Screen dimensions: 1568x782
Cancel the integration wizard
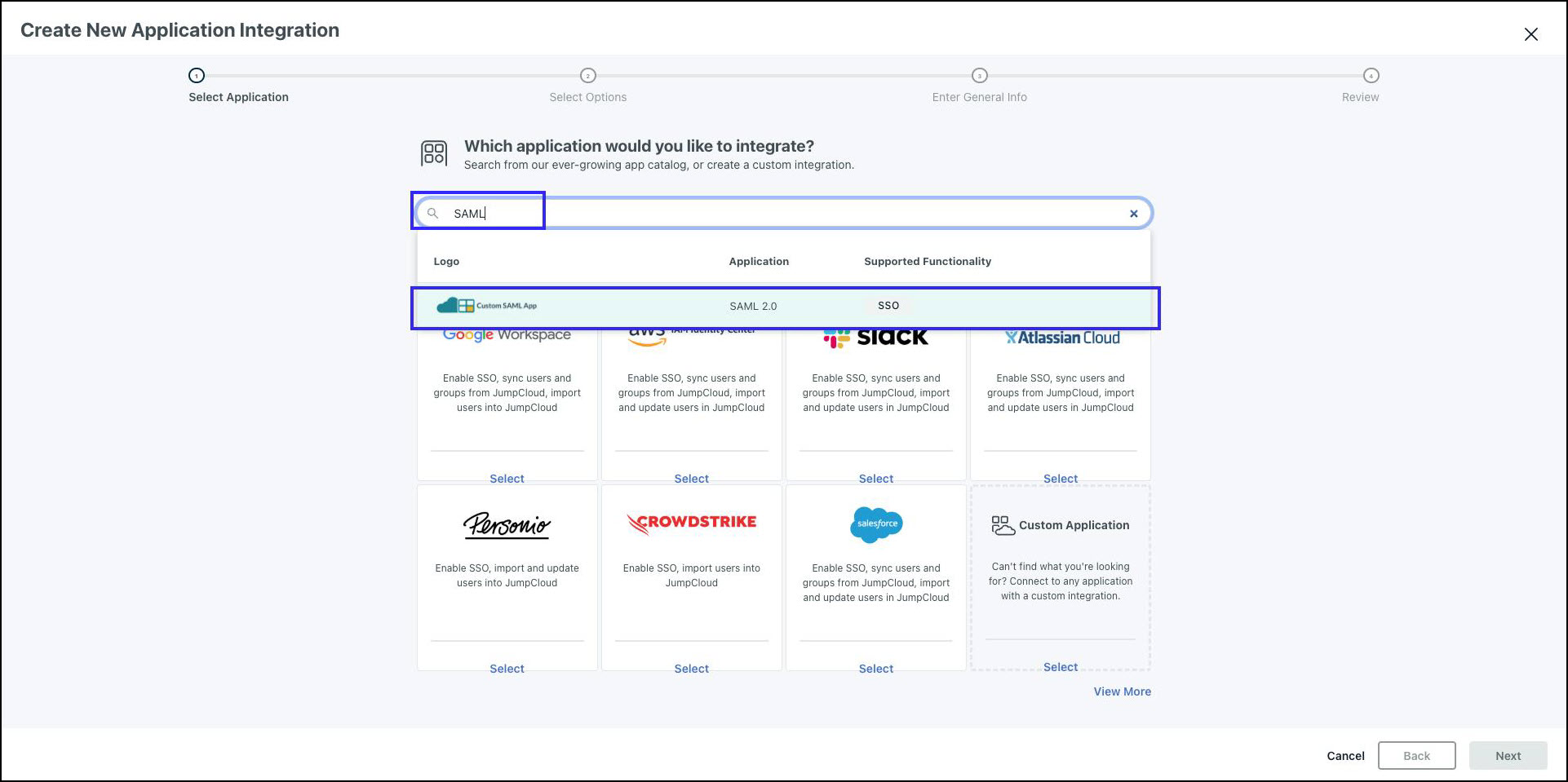1345,756
